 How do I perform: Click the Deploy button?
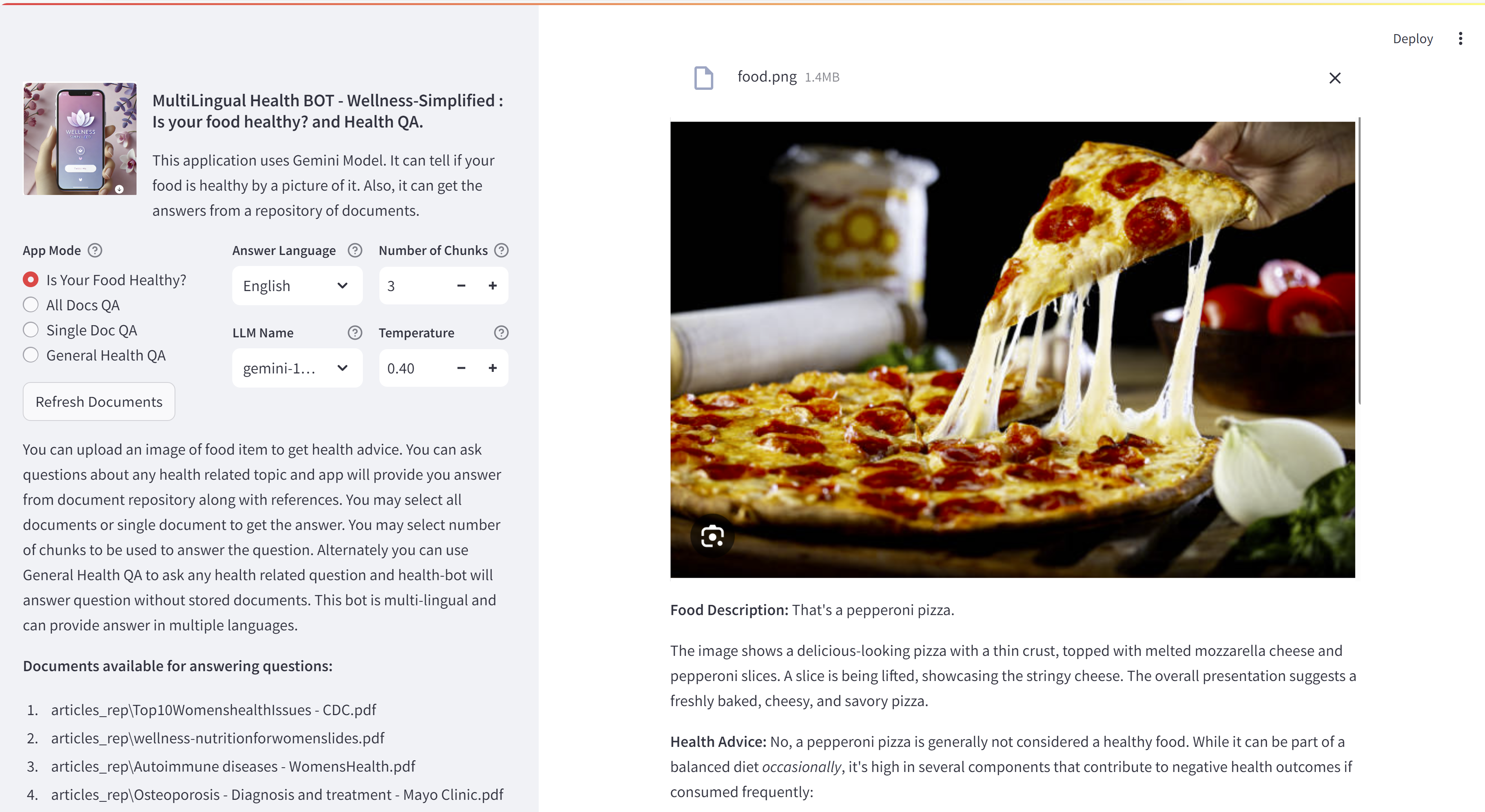[1412, 38]
